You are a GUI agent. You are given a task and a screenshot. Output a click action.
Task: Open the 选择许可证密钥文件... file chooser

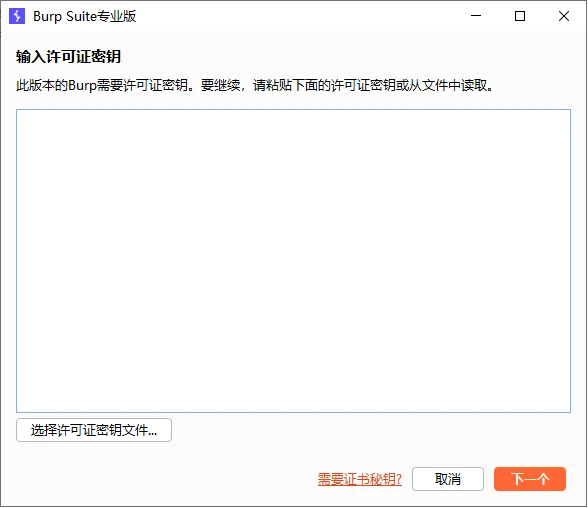[x=94, y=430]
